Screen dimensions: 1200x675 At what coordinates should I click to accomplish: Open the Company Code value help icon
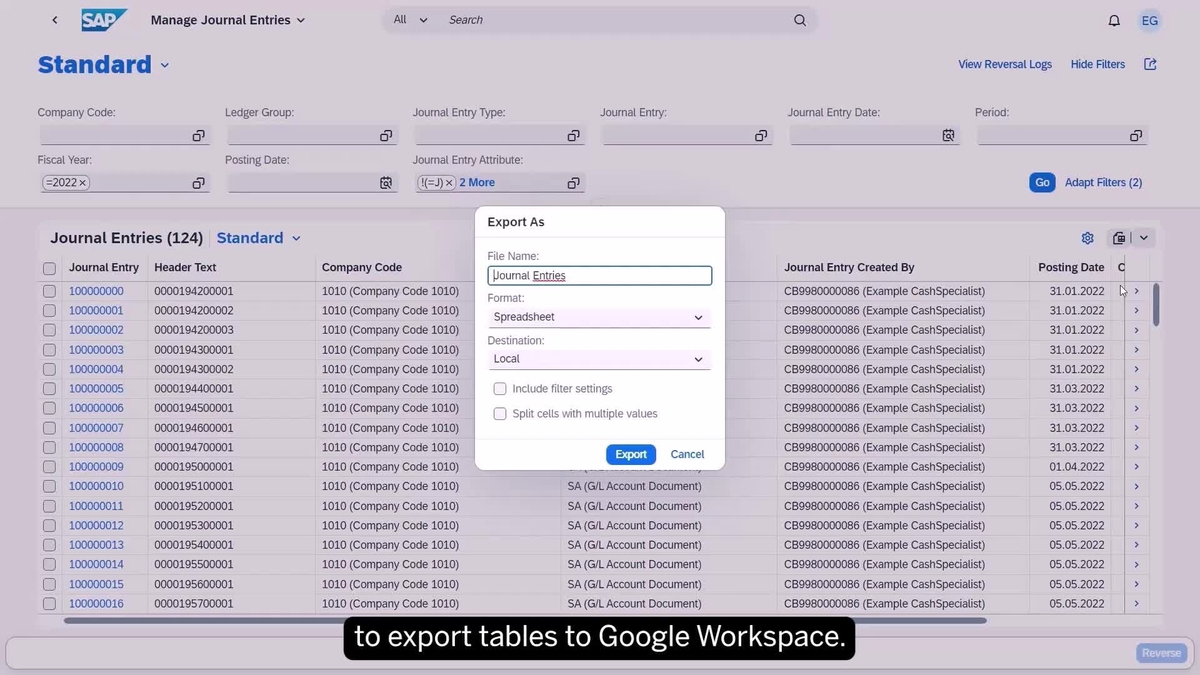pos(198,135)
